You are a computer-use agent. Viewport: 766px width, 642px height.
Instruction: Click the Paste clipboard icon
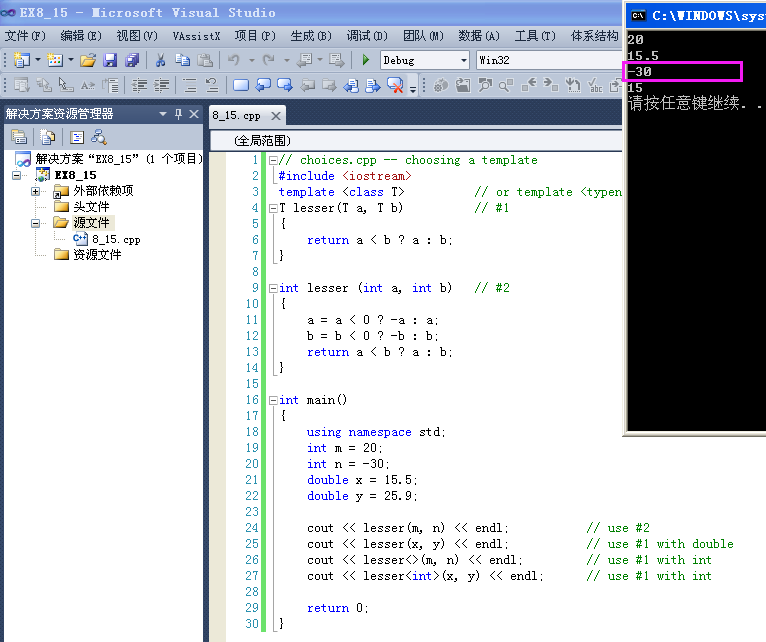click(x=205, y=60)
